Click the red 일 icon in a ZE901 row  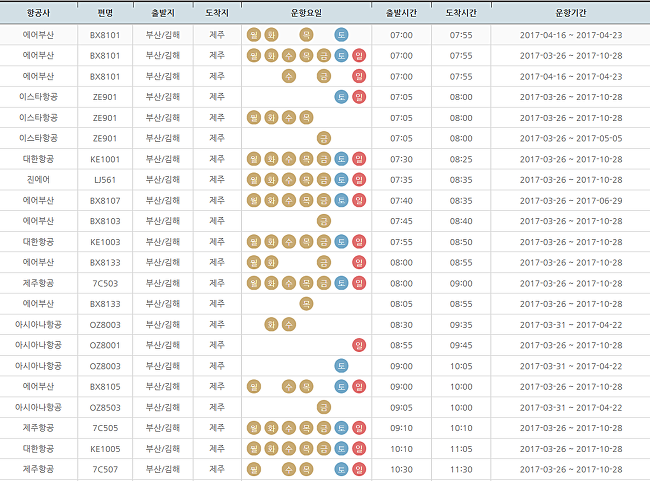click(x=359, y=97)
